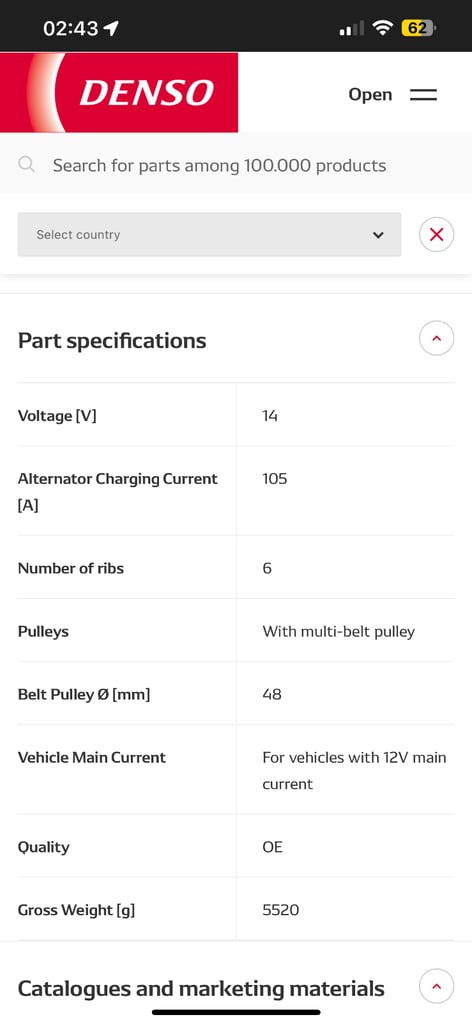Select the Voltage [V] specification row
This screenshot has height=1024, width=472.
[x=236, y=415]
